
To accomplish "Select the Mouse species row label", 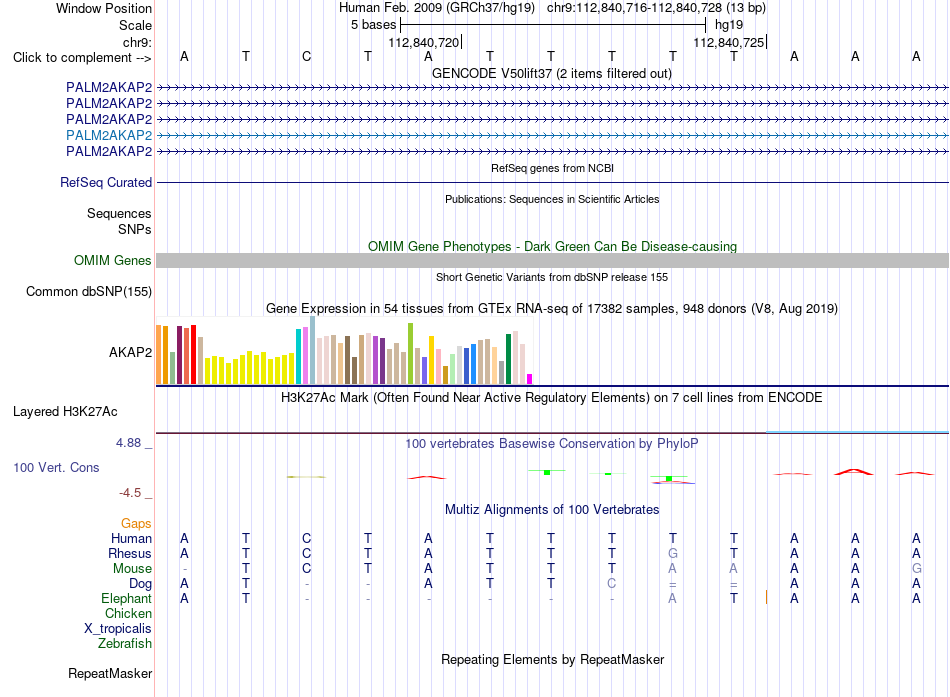I will (132, 569).
